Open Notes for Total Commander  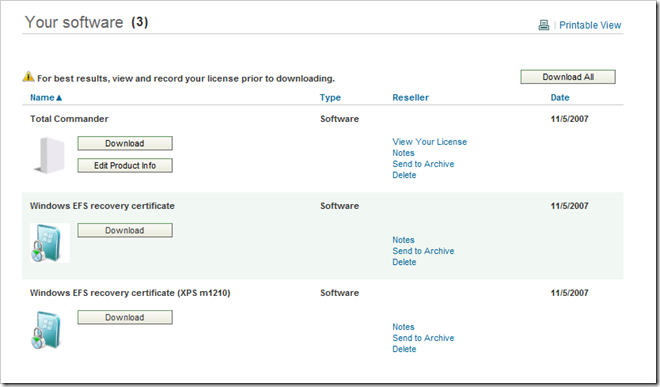(x=403, y=153)
